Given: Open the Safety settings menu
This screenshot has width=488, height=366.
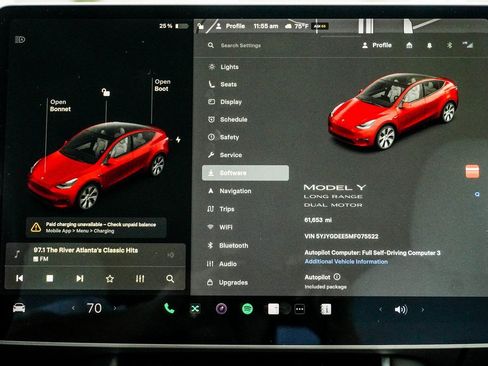Looking at the screenshot, I should (224, 137).
